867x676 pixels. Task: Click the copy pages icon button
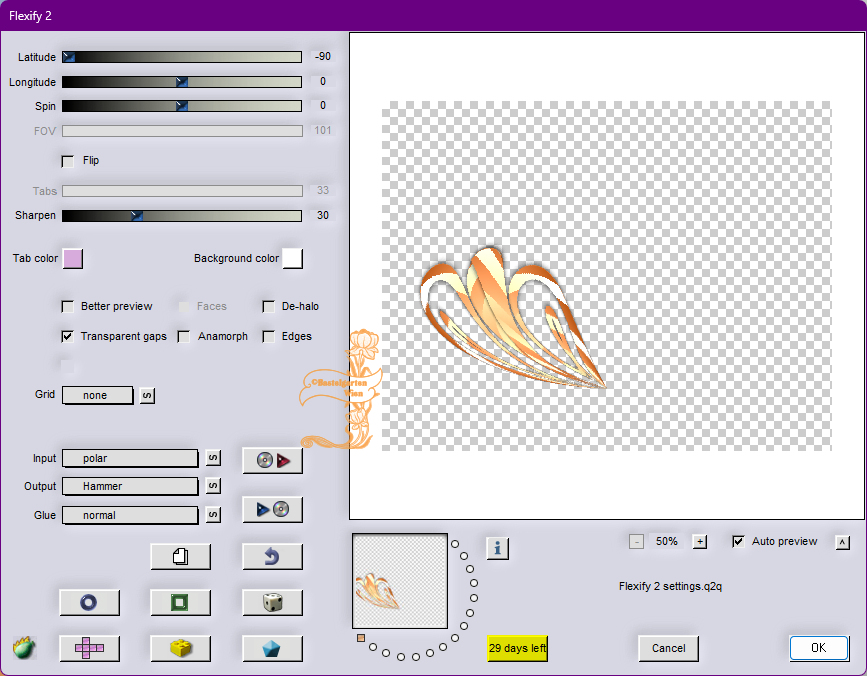(181, 556)
